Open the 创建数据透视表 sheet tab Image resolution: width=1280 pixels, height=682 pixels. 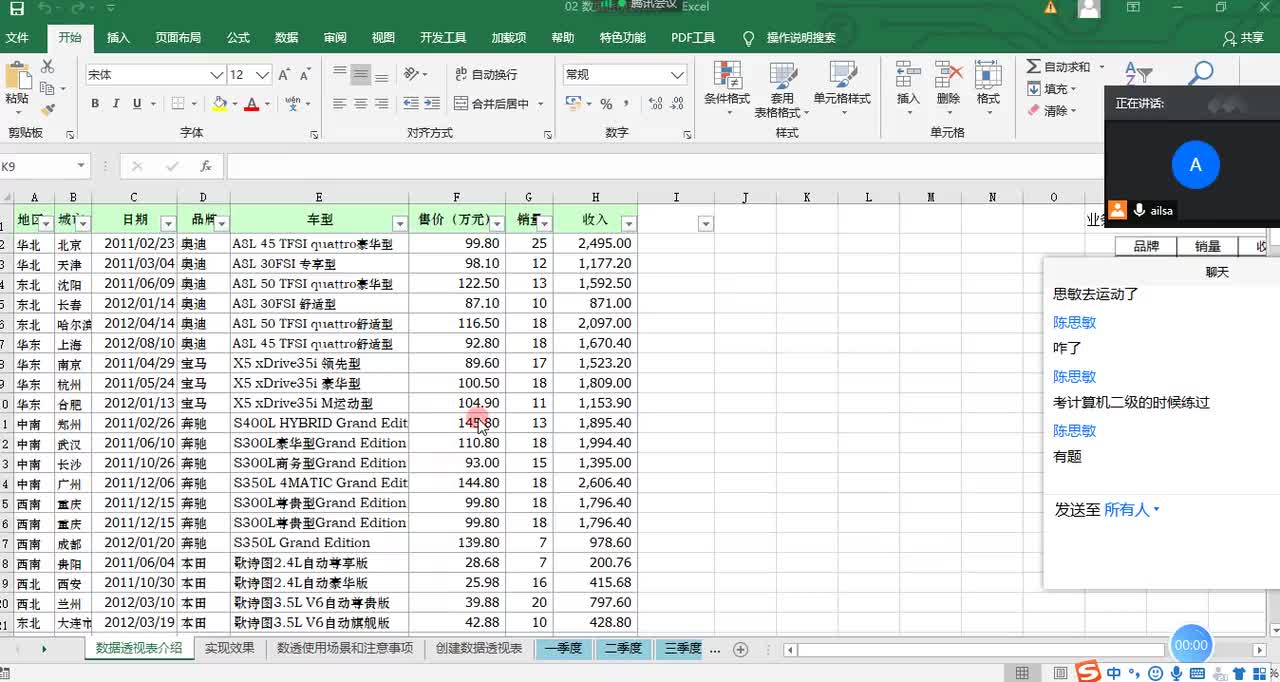[479, 648]
